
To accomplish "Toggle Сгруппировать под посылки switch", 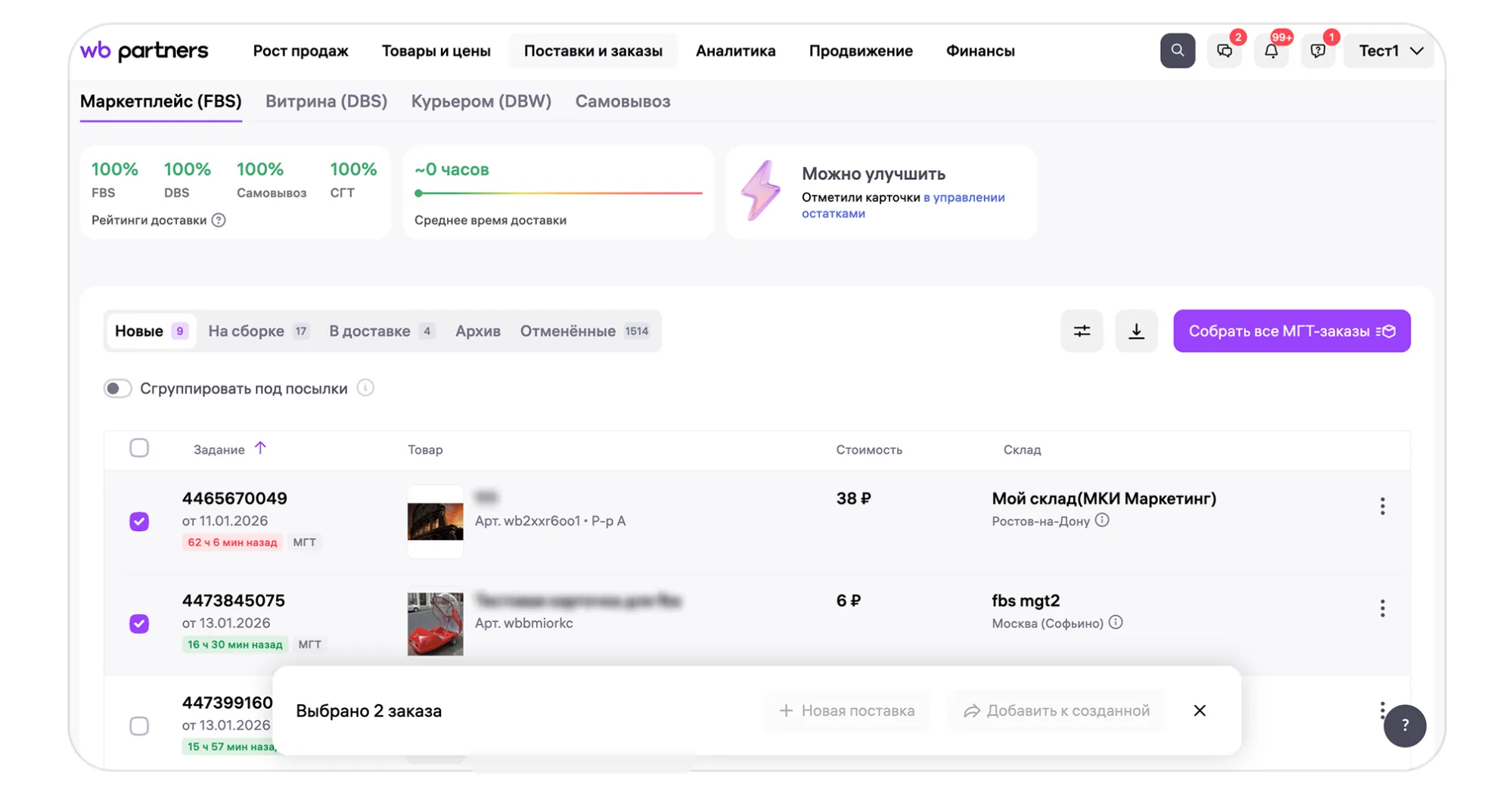I will pyautogui.click(x=118, y=389).
